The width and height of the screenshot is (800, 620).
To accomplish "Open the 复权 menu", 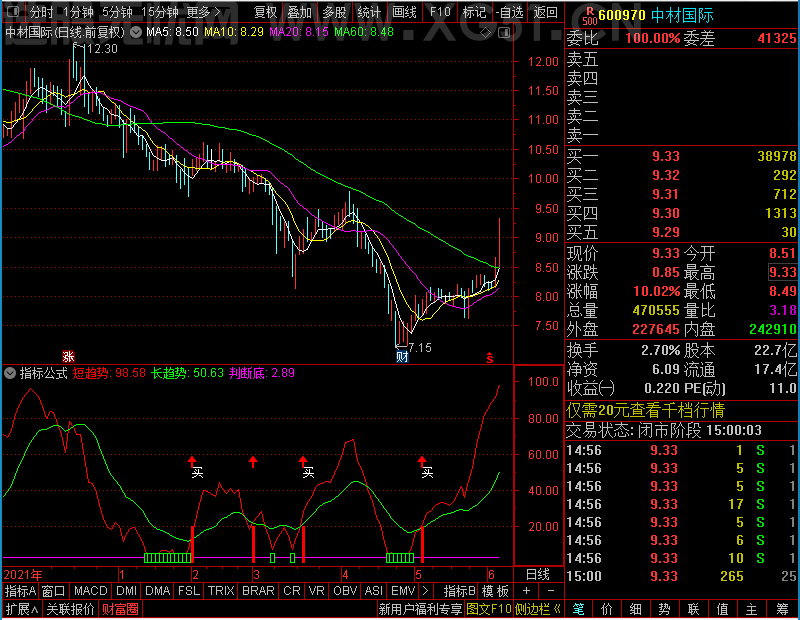I will pos(265,12).
